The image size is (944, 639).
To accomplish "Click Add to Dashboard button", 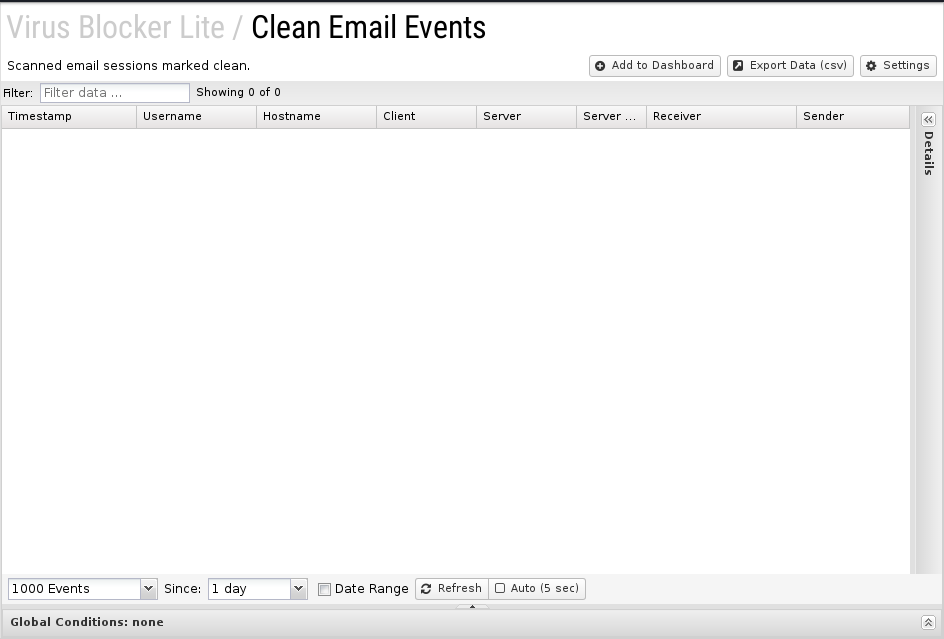I will click(654, 66).
